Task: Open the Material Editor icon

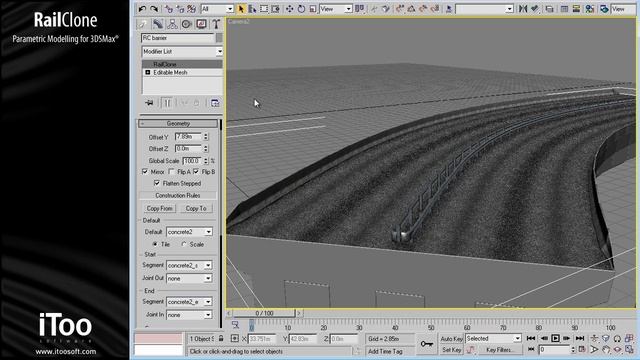Action: pos(590,9)
